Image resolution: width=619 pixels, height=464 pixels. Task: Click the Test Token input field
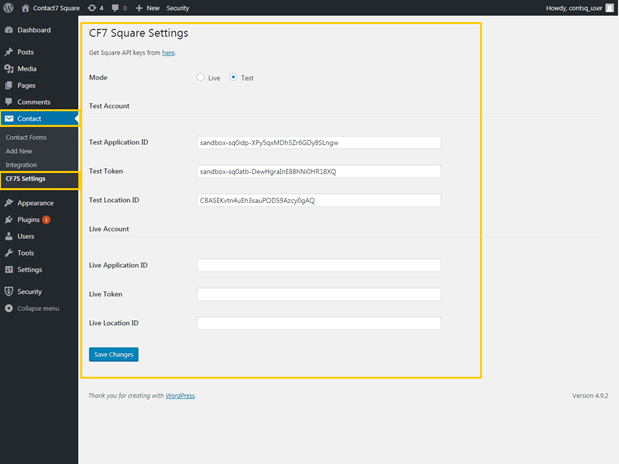319,171
